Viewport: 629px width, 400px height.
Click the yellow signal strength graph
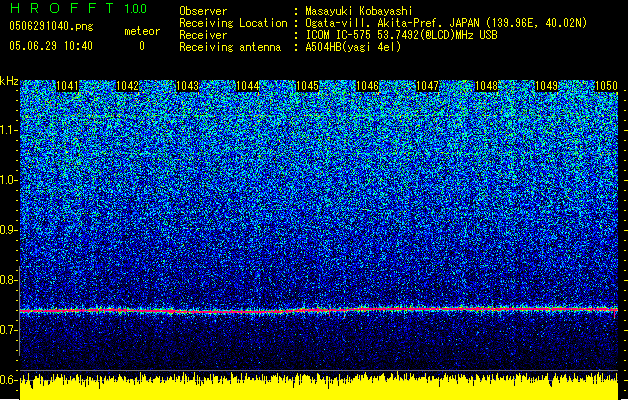click(319, 388)
